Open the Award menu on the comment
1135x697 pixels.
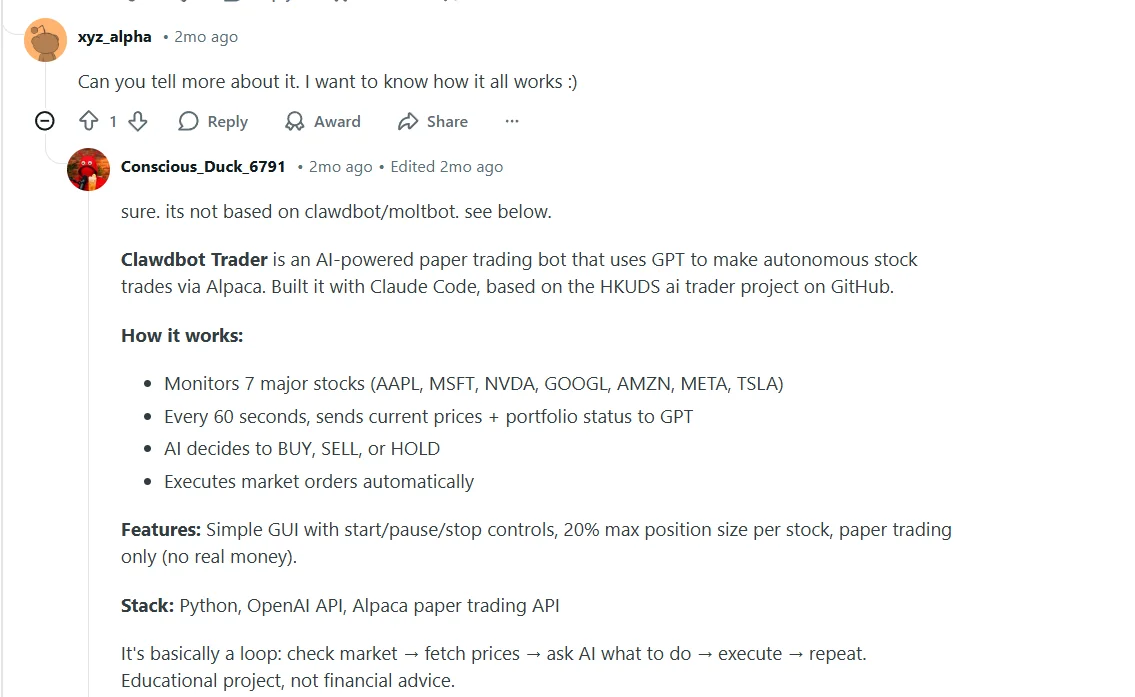(322, 121)
